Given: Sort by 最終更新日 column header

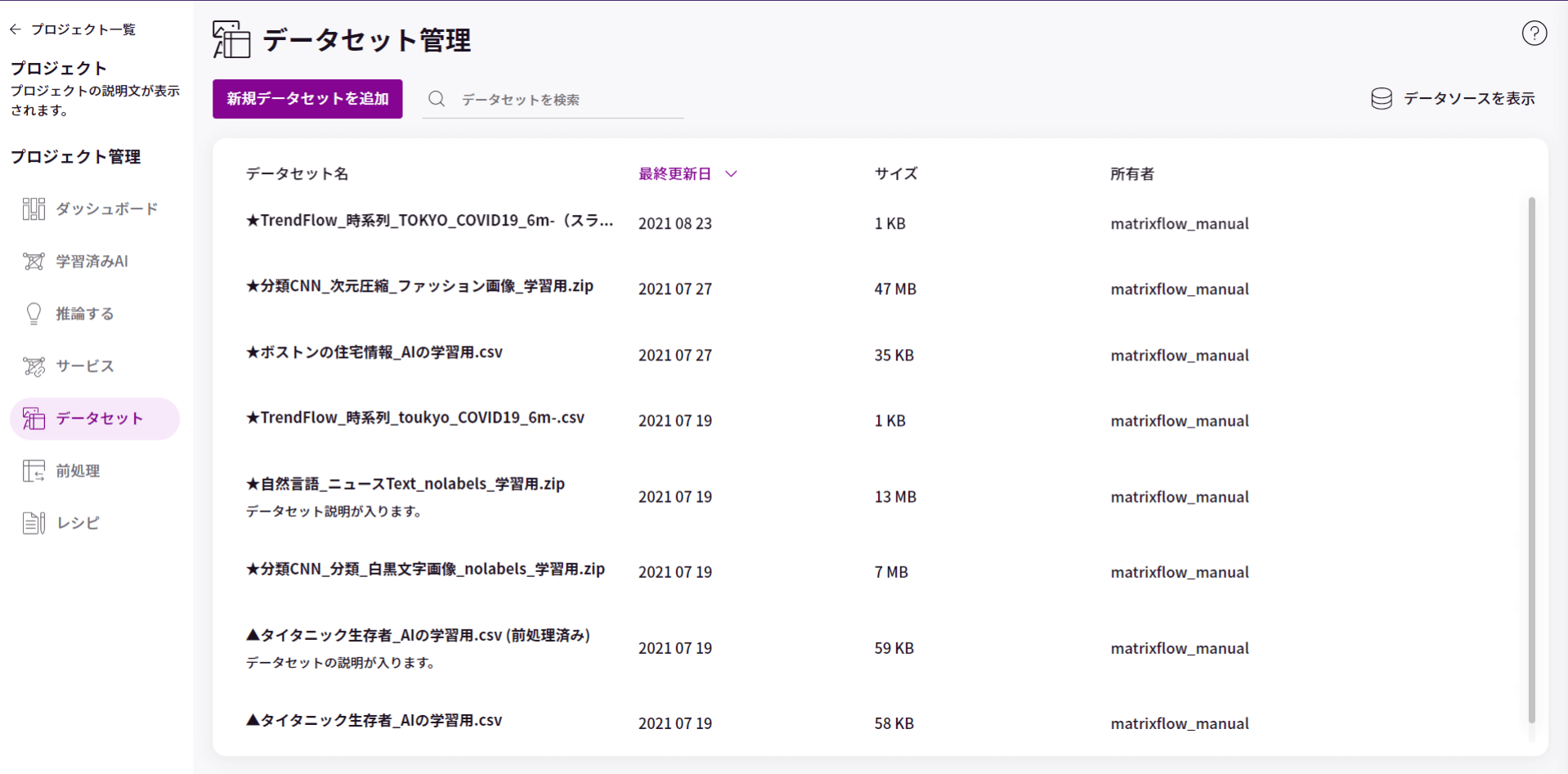Looking at the screenshot, I should [x=674, y=174].
